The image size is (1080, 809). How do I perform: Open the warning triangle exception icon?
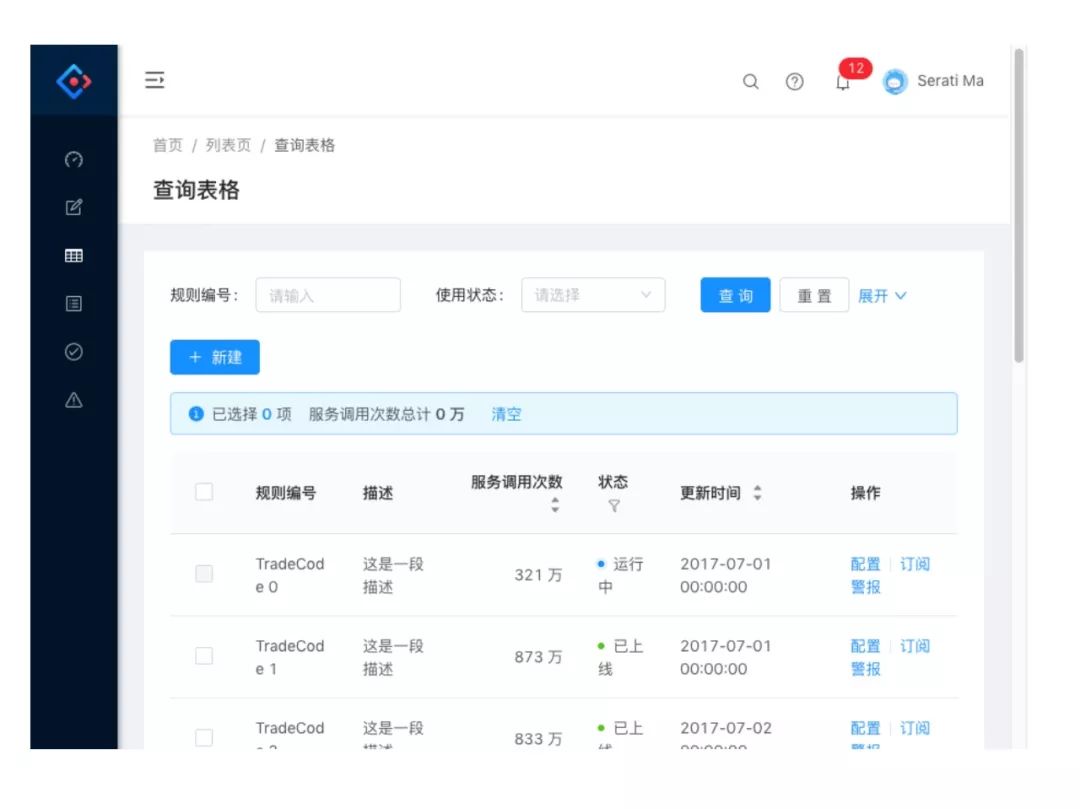tap(73, 400)
